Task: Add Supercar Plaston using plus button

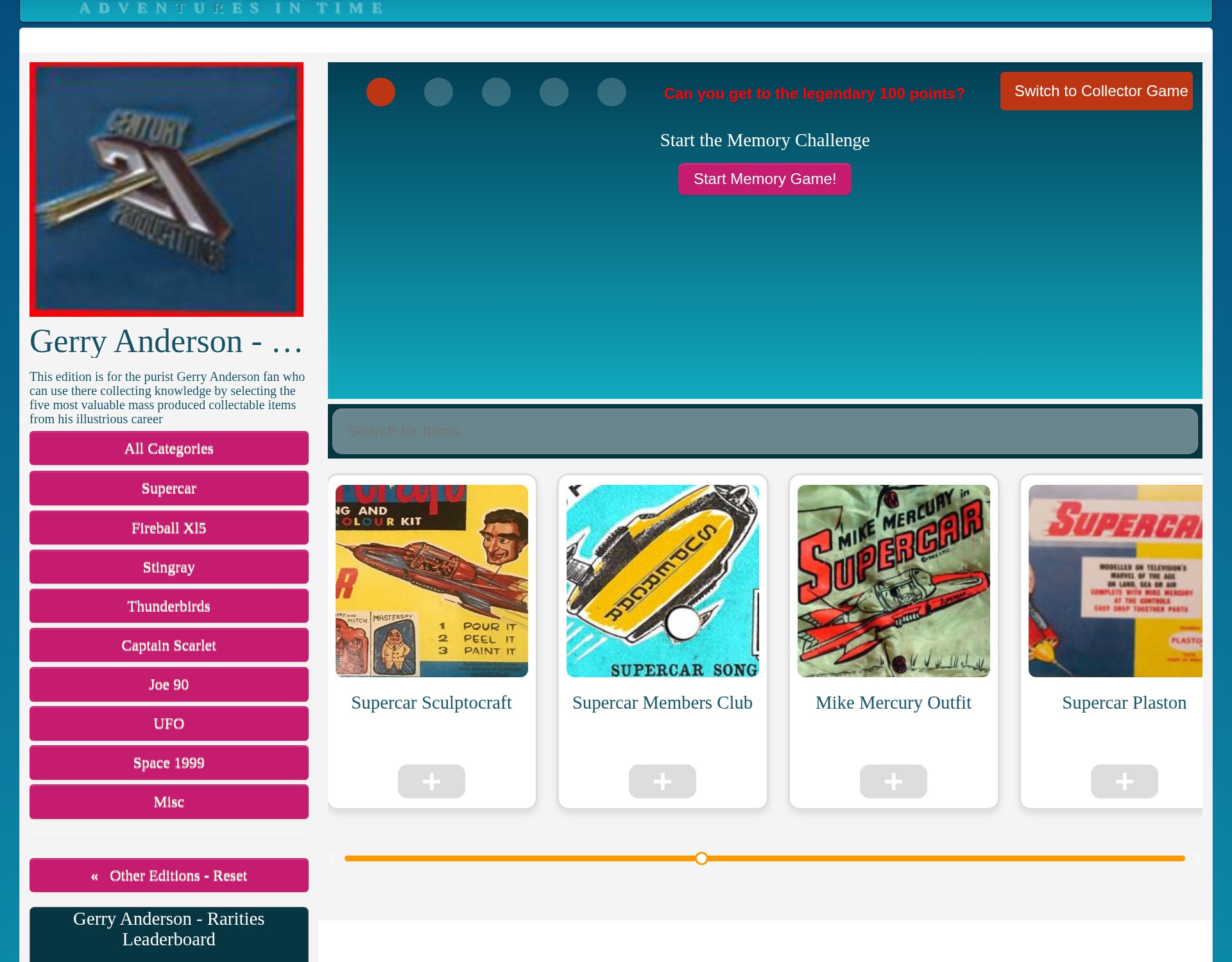Action: (1124, 781)
